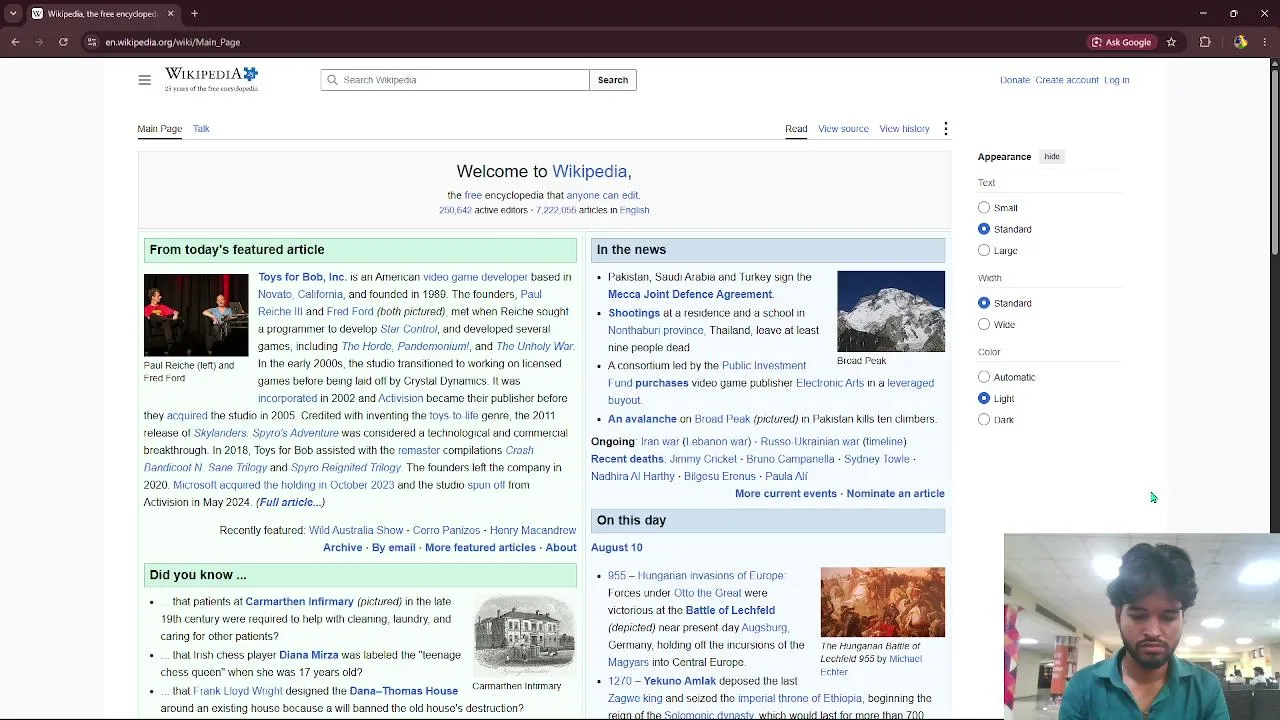Image resolution: width=1280 pixels, height=720 pixels.
Task: Open the Paul Reiche and Fred Ford photo
Action: point(196,315)
